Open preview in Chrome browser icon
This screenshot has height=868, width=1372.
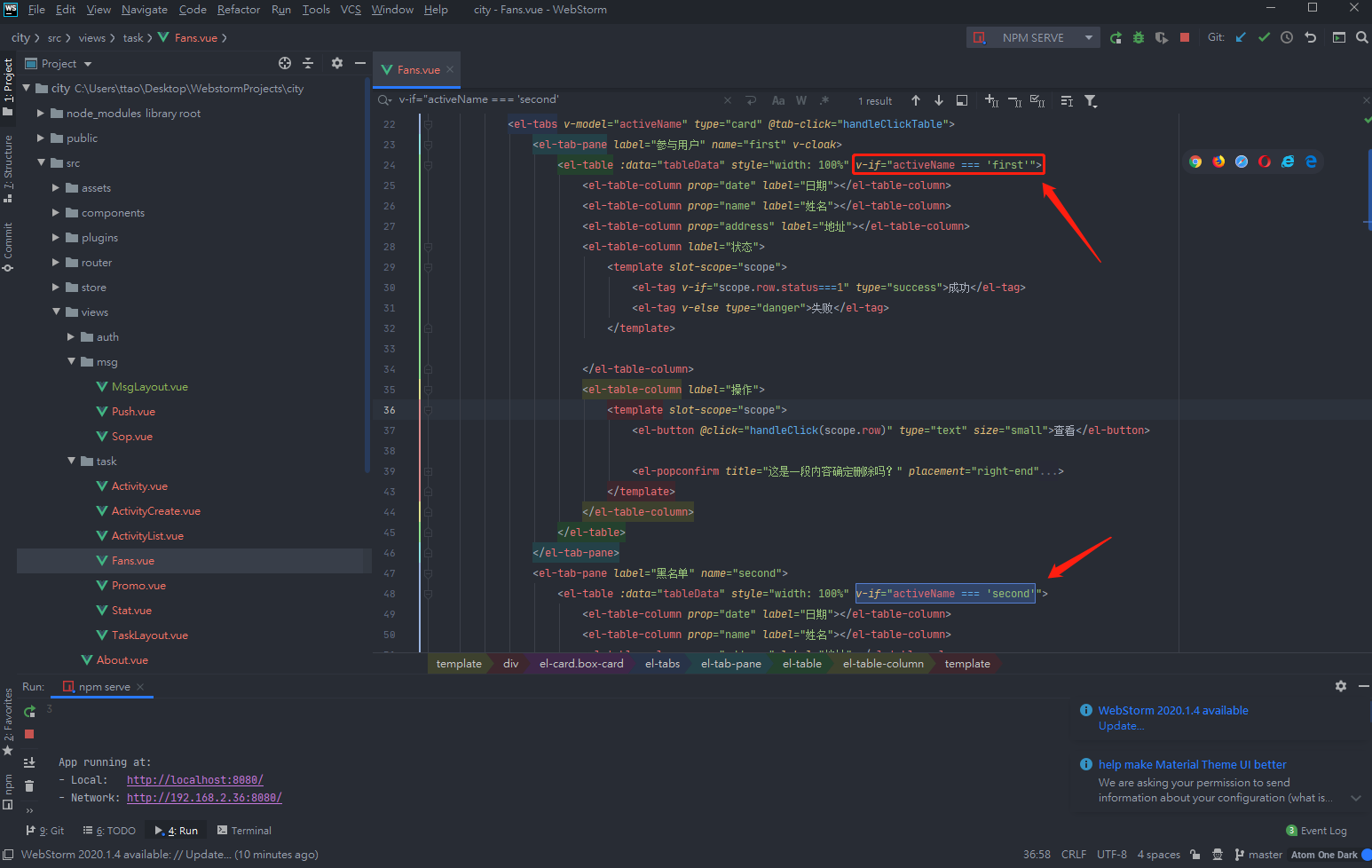coord(1195,162)
